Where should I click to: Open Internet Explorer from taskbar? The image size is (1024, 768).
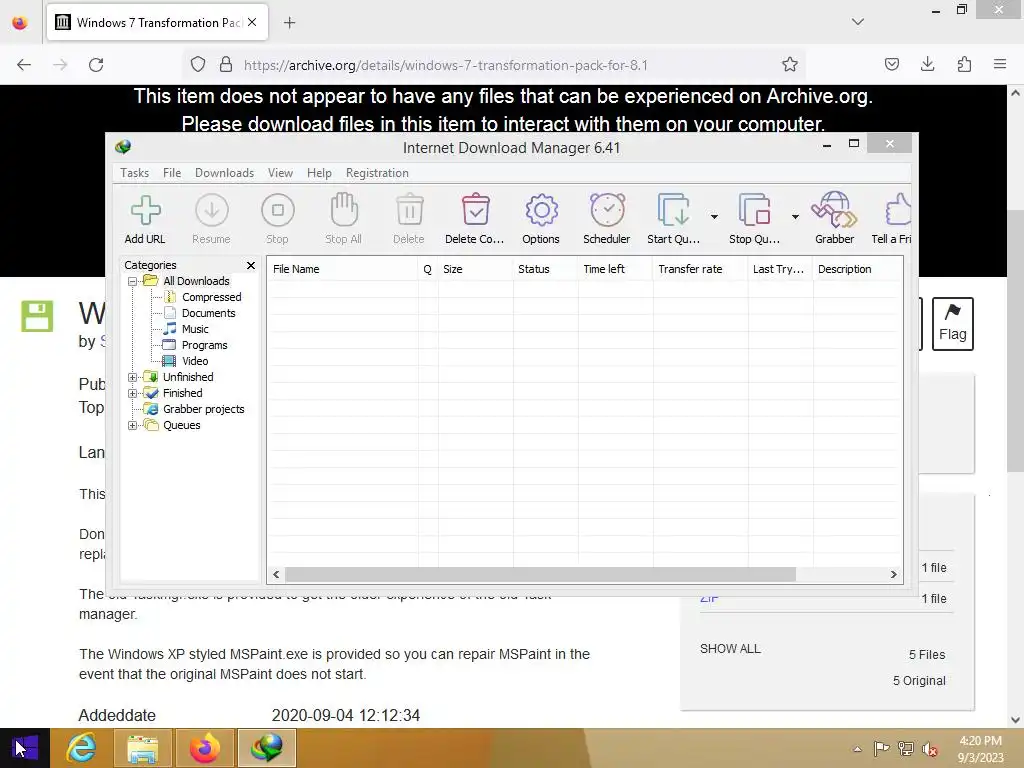click(x=82, y=748)
